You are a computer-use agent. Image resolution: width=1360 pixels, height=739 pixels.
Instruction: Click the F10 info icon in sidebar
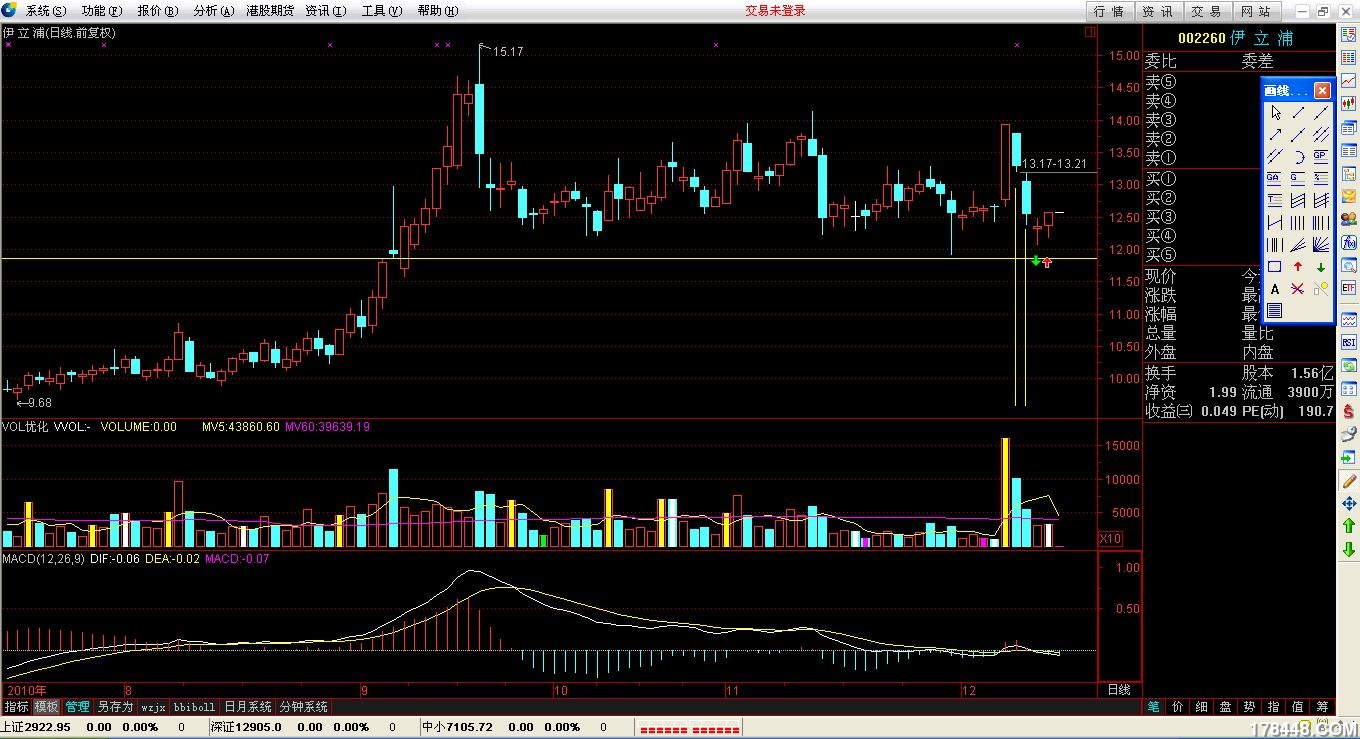point(1348,243)
